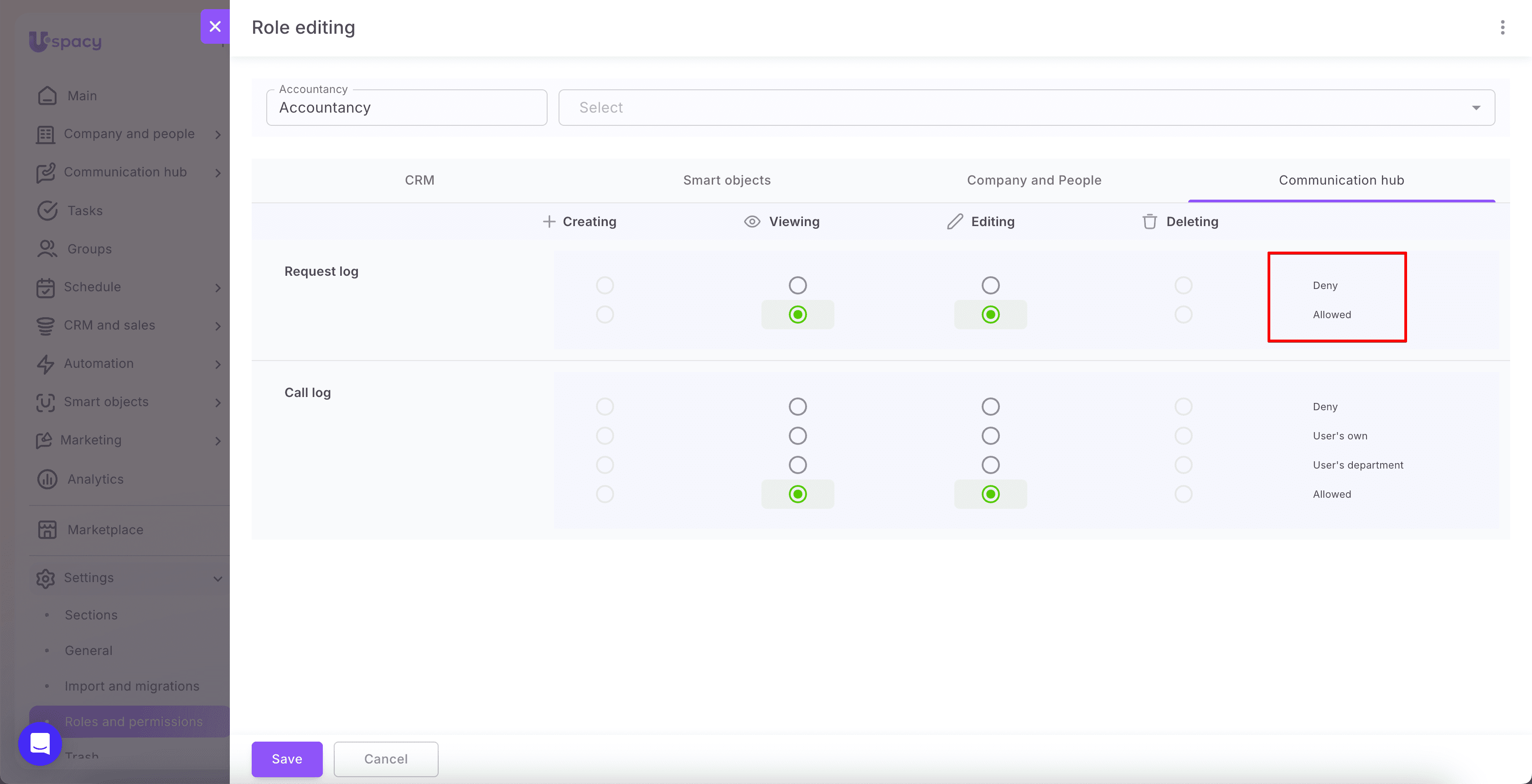The width and height of the screenshot is (1532, 784).
Task: Select Allowed for Request log Editing
Action: coord(990,315)
